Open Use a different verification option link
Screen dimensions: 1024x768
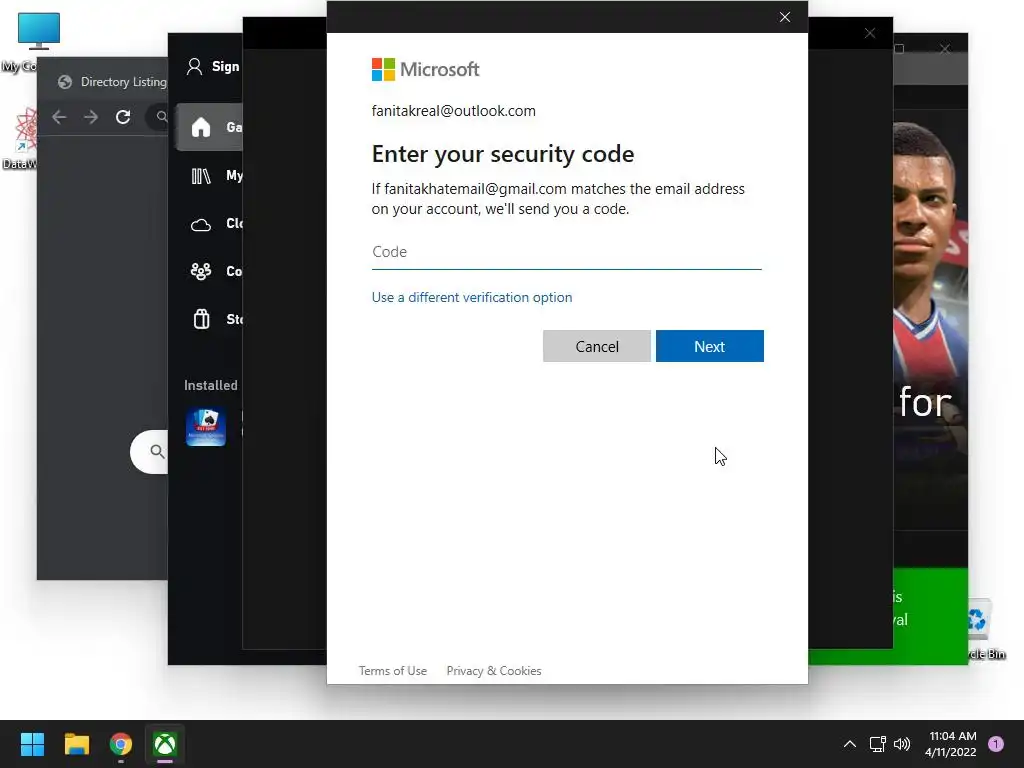click(472, 297)
